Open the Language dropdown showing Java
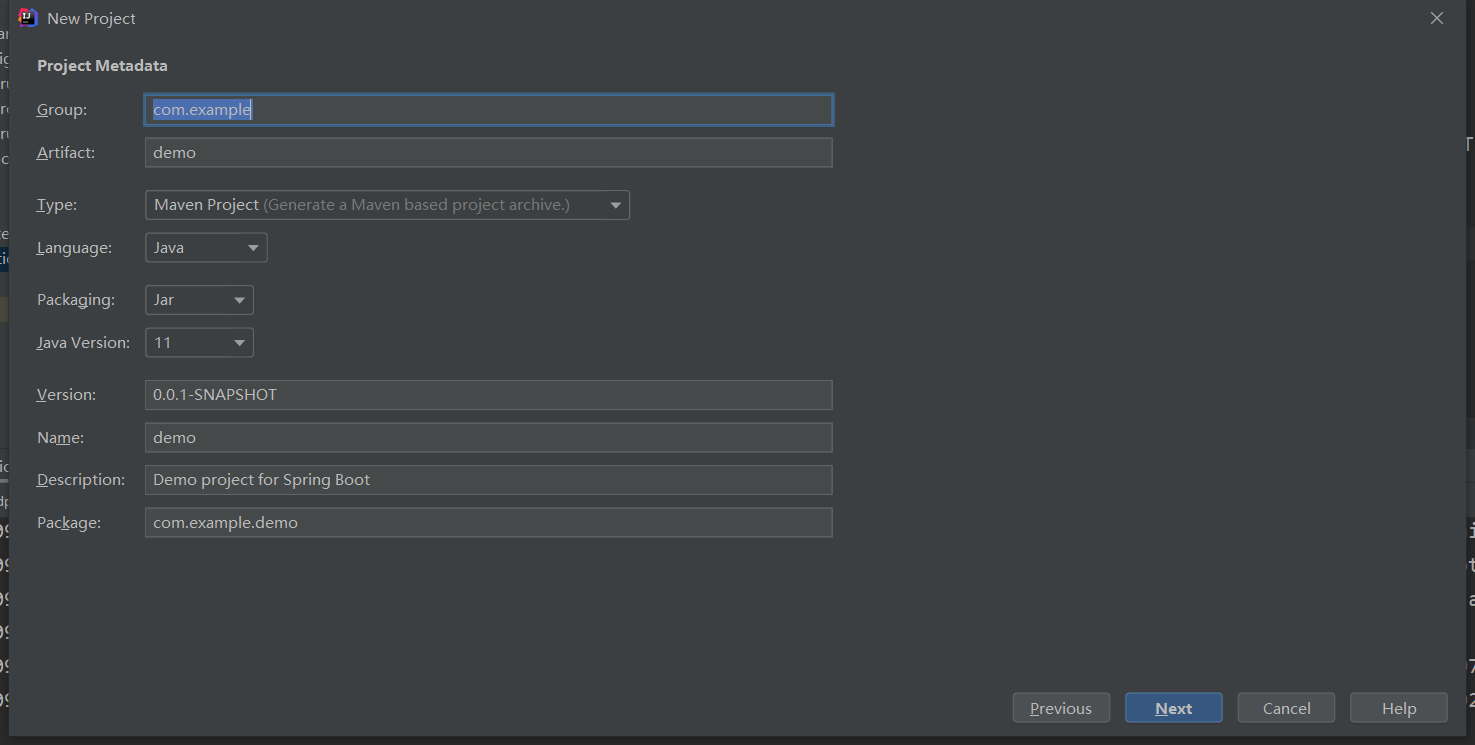1475x745 pixels. (x=206, y=248)
